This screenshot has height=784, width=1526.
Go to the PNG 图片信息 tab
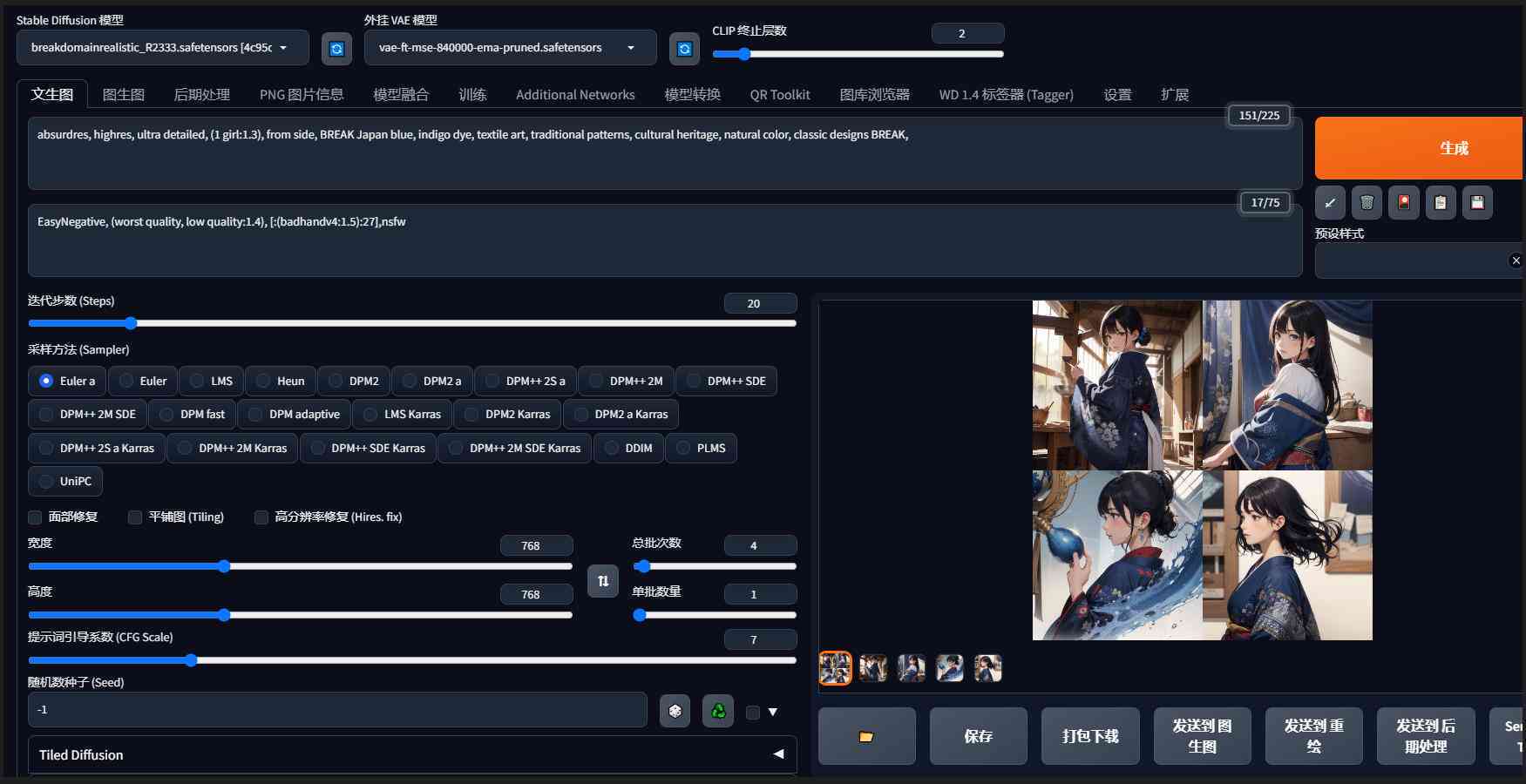(302, 94)
